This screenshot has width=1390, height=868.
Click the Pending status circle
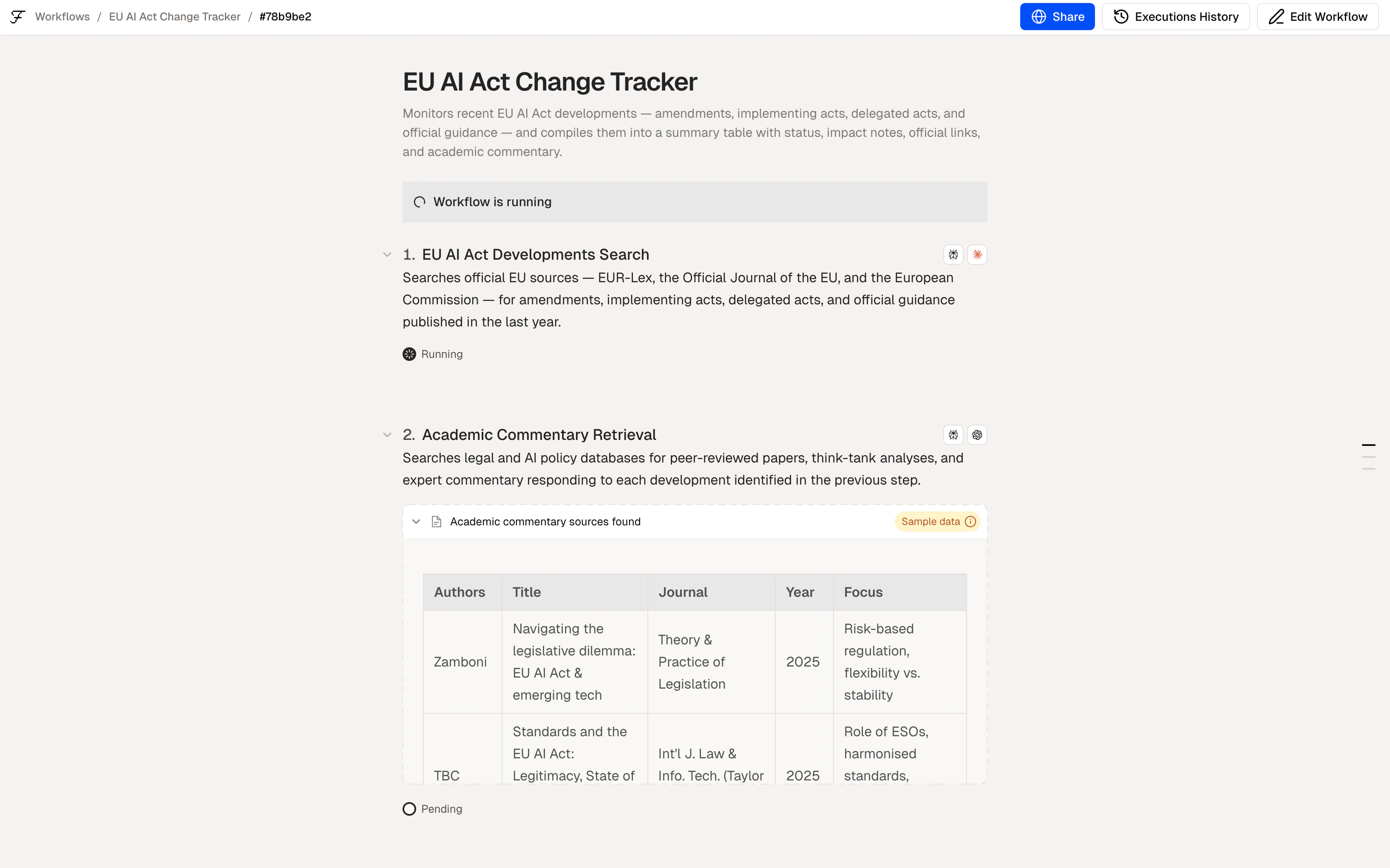409,809
